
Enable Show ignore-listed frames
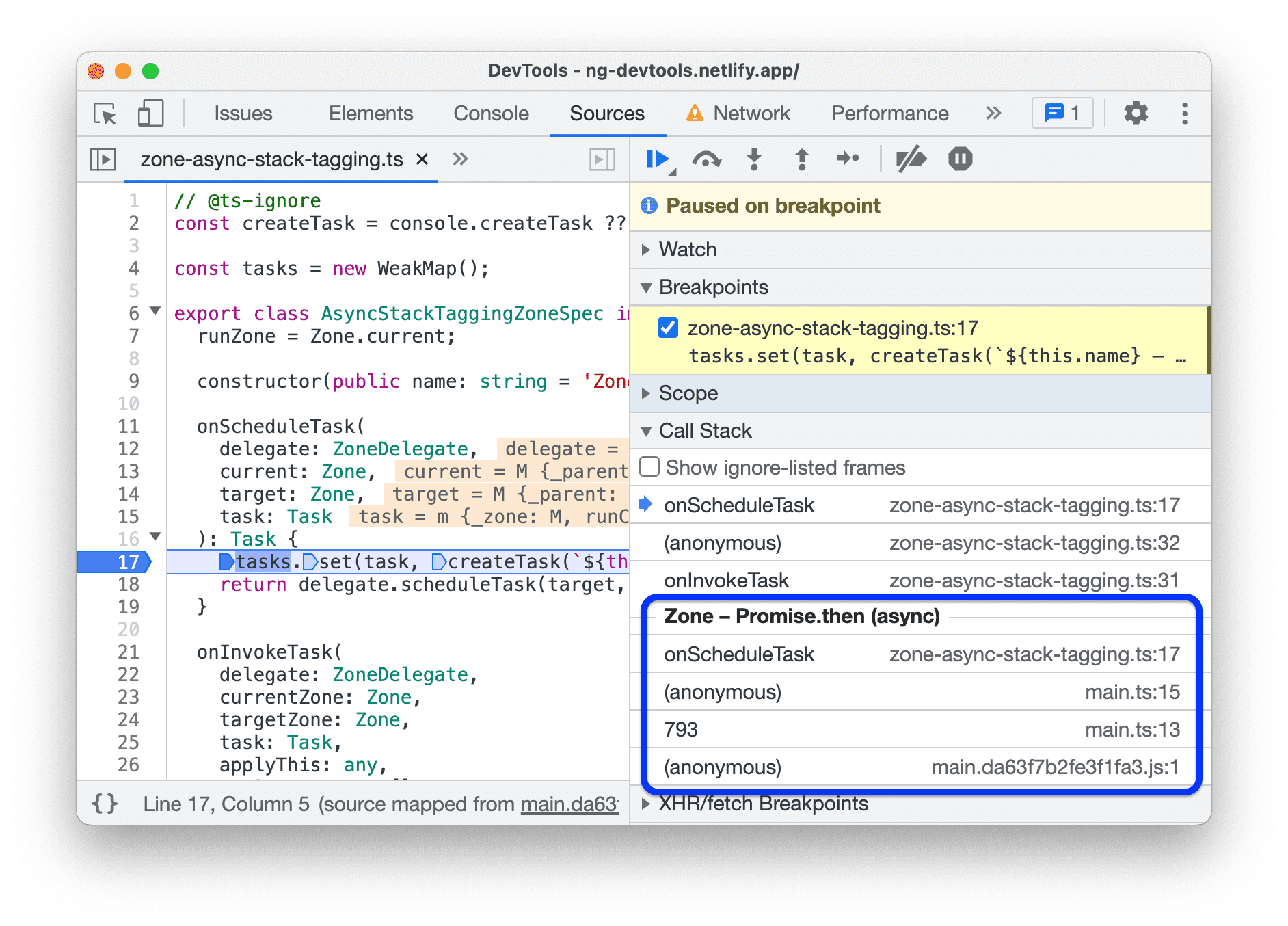[x=647, y=466]
